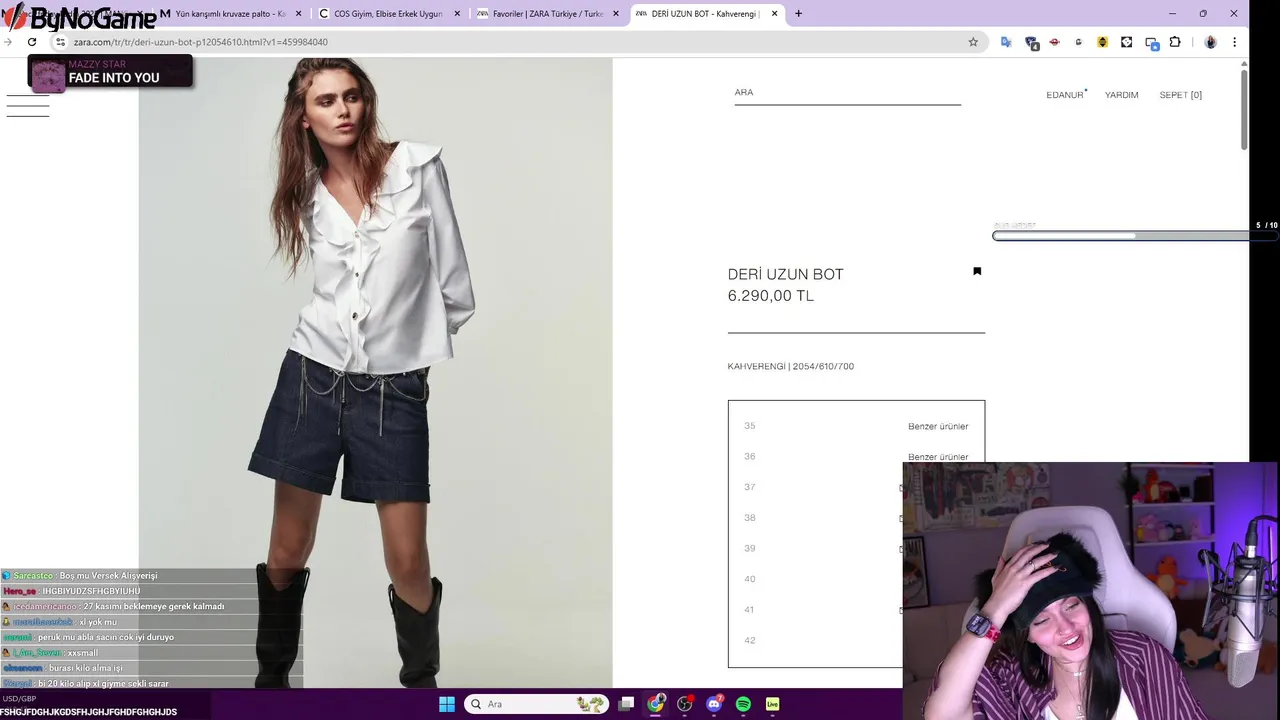The height and width of the screenshot is (720, 1280).
Task: Open Zara hamburger menu icon
Action: coord(28,106)
